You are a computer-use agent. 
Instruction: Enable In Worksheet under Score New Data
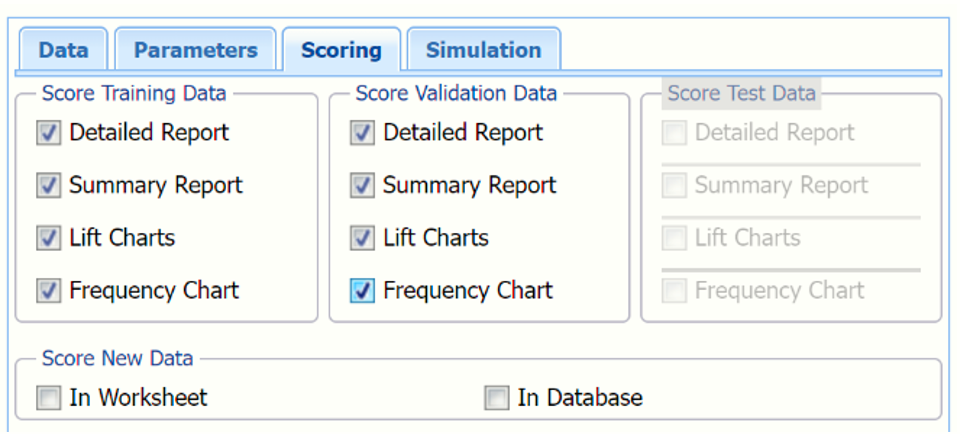(48, 398)
